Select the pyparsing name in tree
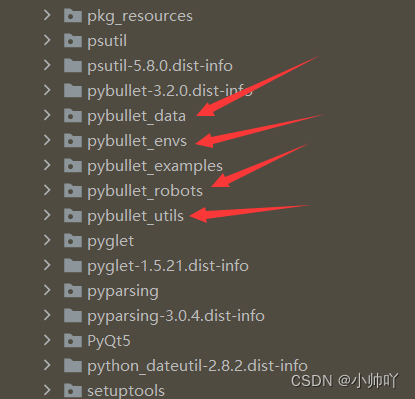 [123, 291]
